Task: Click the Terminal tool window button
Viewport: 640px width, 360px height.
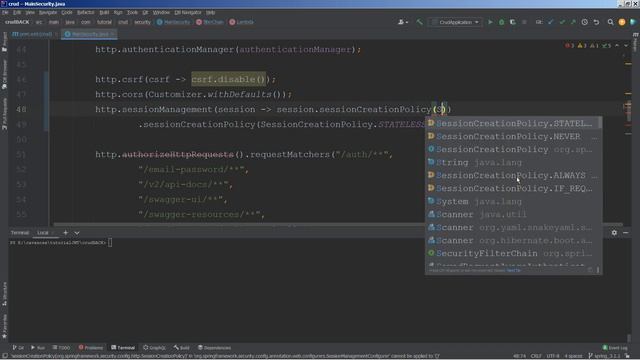Action: pyautogui.click(x=123, y=348)
